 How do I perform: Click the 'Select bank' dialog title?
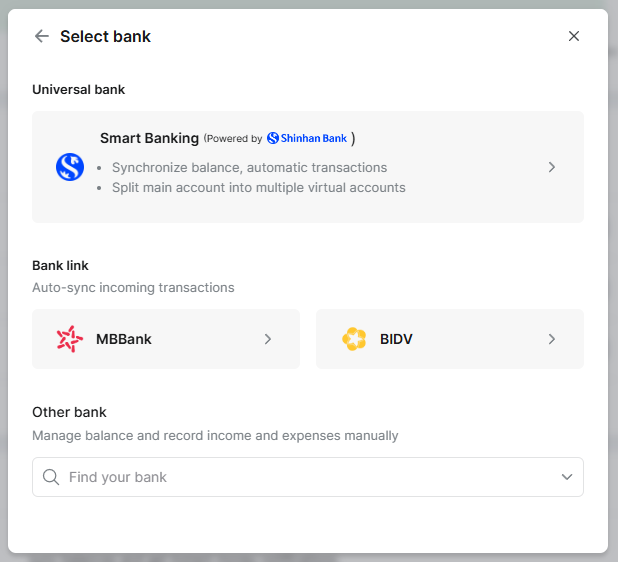[105, 36]
